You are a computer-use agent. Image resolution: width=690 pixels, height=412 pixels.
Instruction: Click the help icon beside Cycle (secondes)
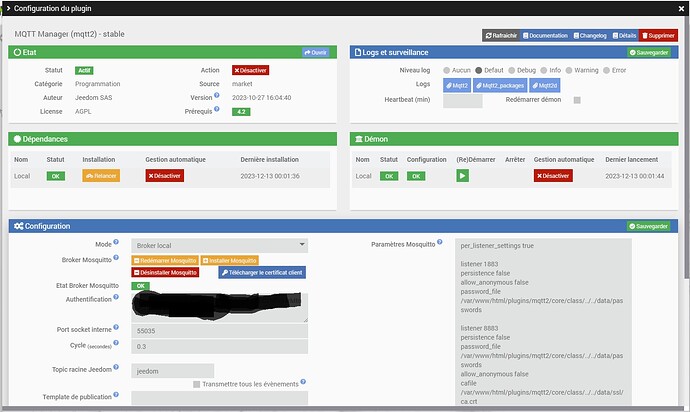click(x=116, y=342)
